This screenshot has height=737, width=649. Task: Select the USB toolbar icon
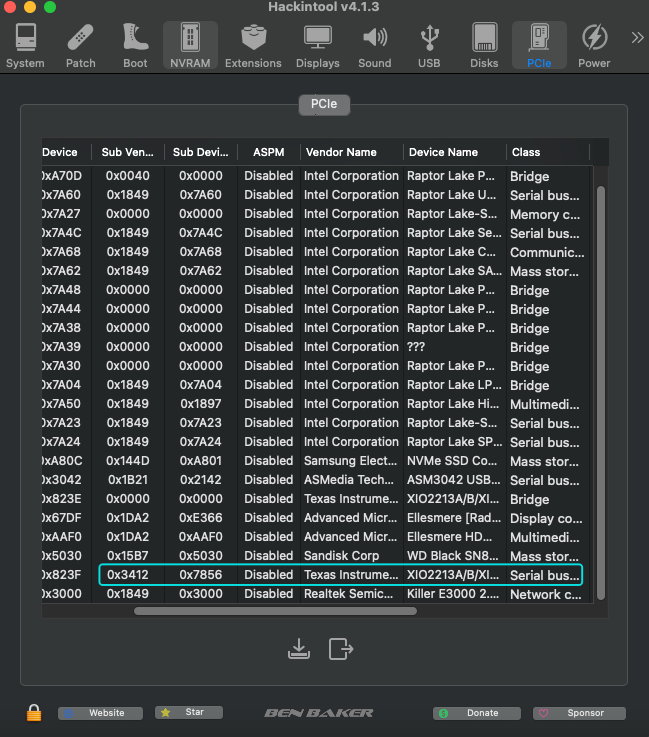[429, 46]
